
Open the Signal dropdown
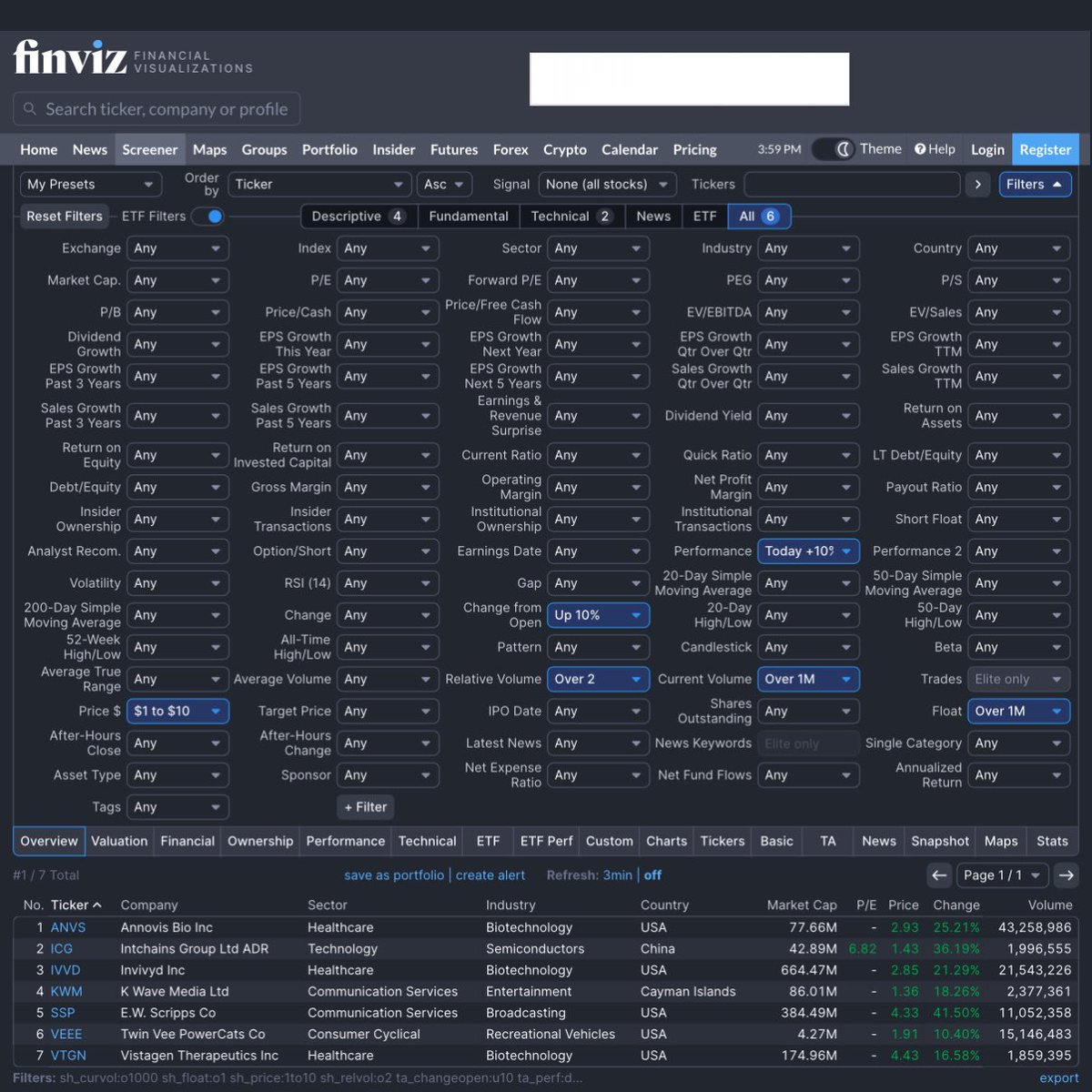608,184
